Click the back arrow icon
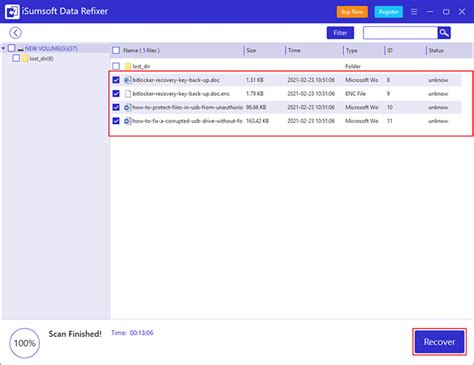Viewport: 474px width, 365px height. pos(15,33)
